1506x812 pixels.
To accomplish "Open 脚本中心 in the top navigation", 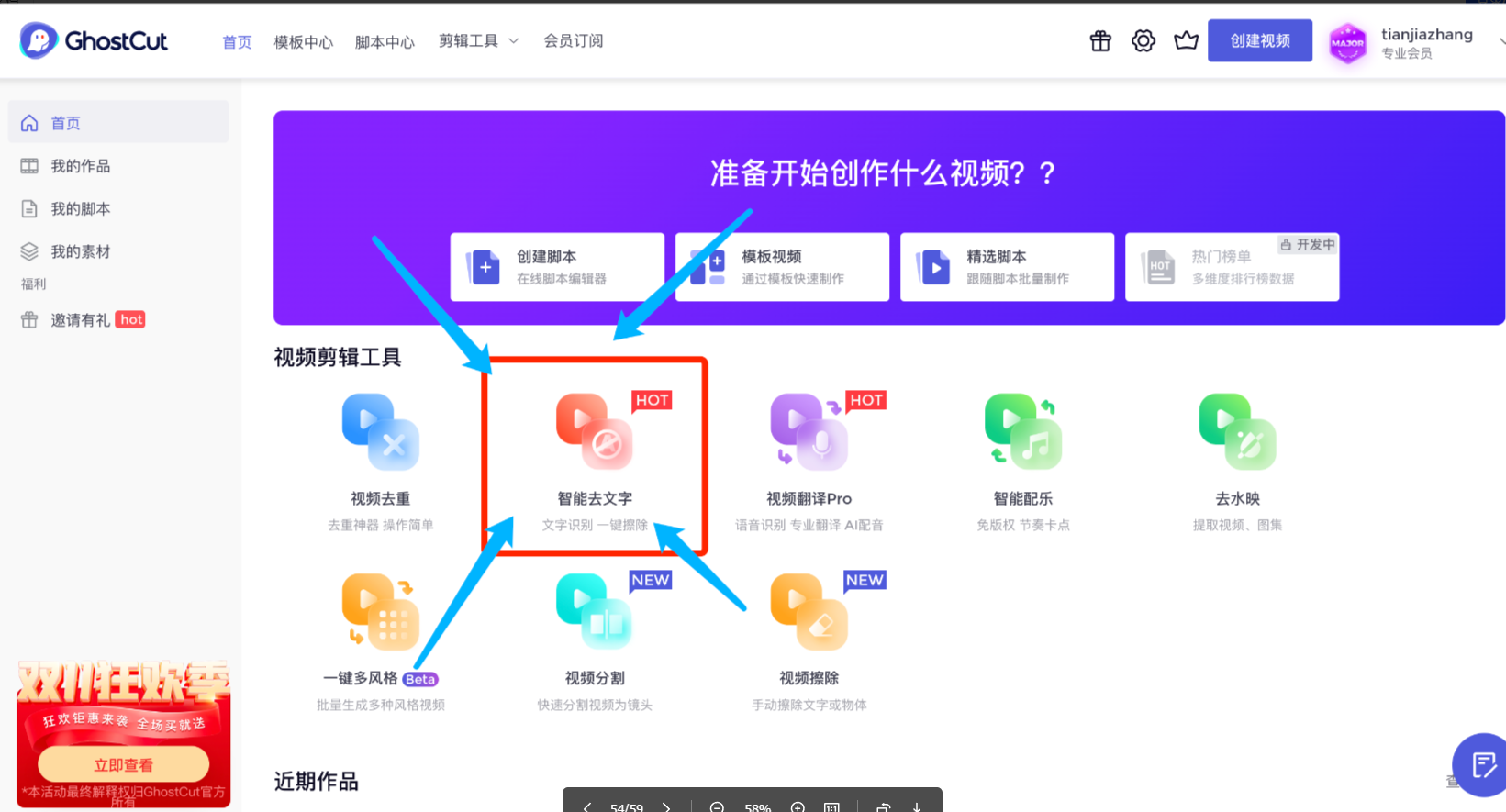I will (385, 42).
